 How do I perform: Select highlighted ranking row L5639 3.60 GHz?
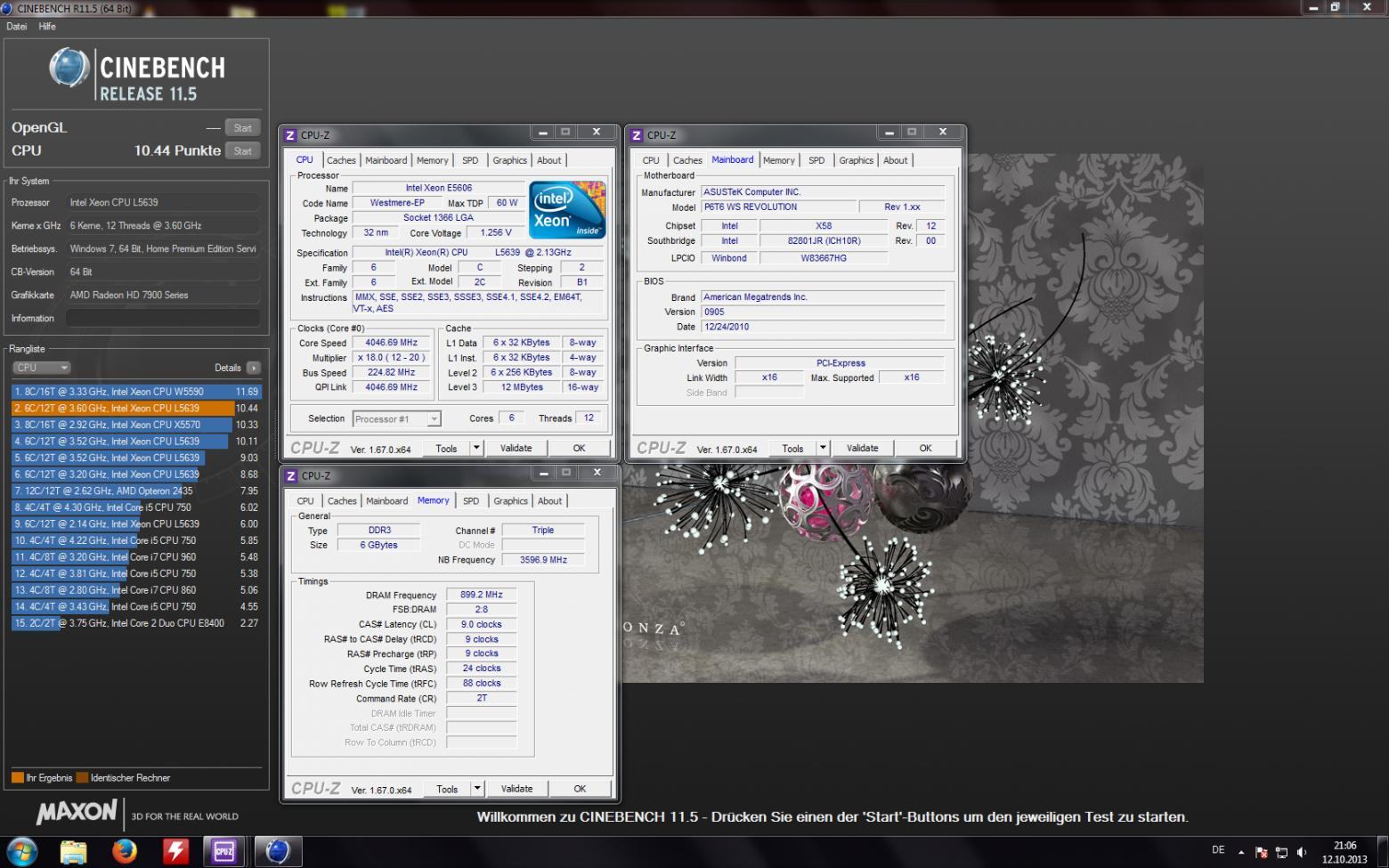[x=136, y=408]
